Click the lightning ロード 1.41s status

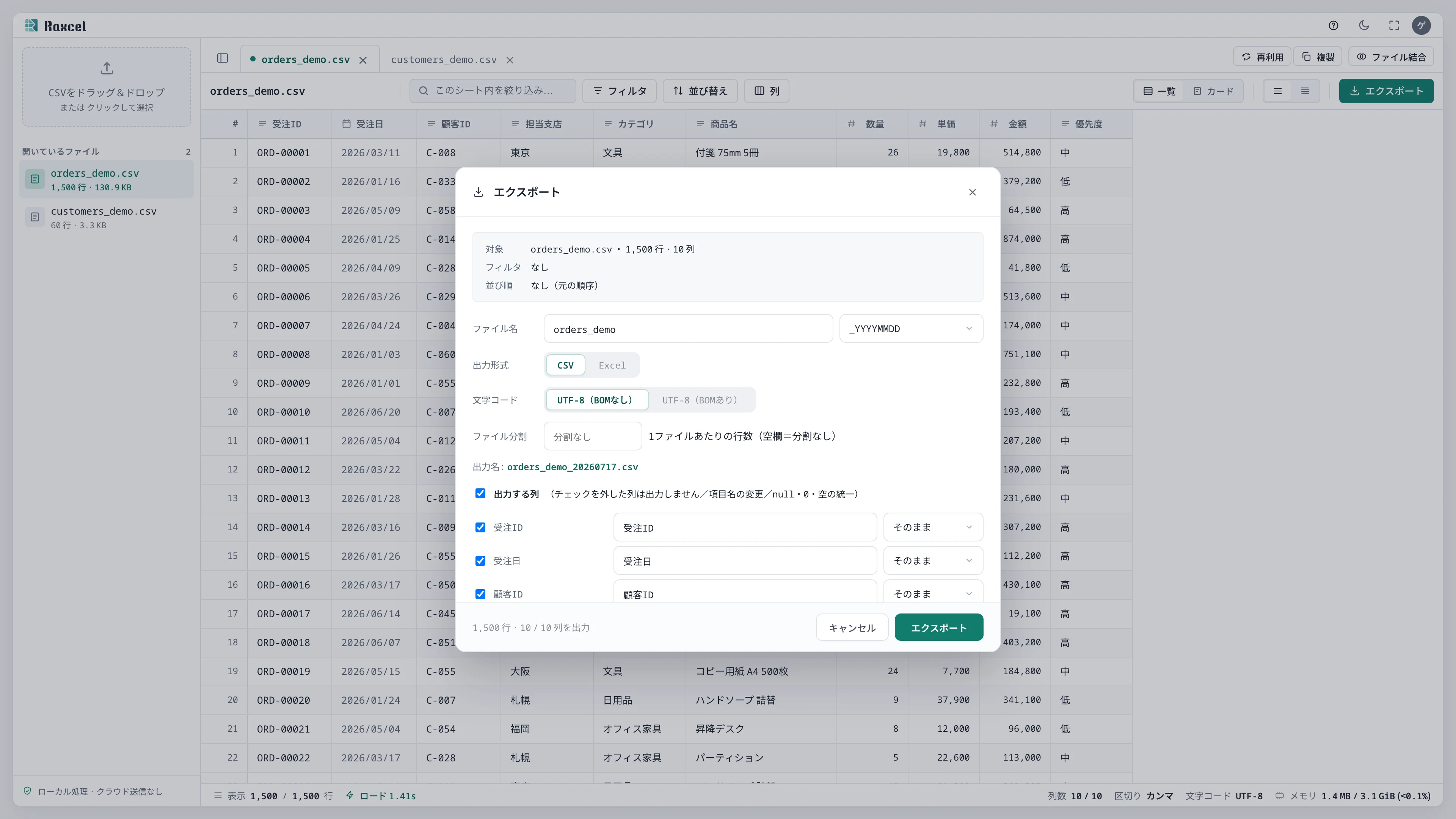click(381, 796)
